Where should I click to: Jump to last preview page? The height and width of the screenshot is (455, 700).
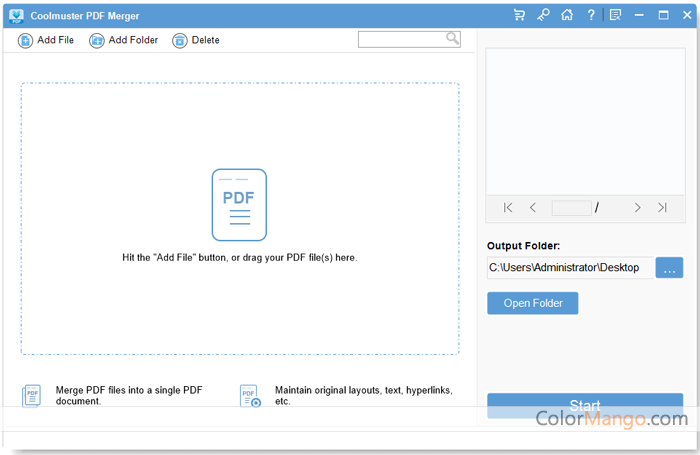coord(662,208)
